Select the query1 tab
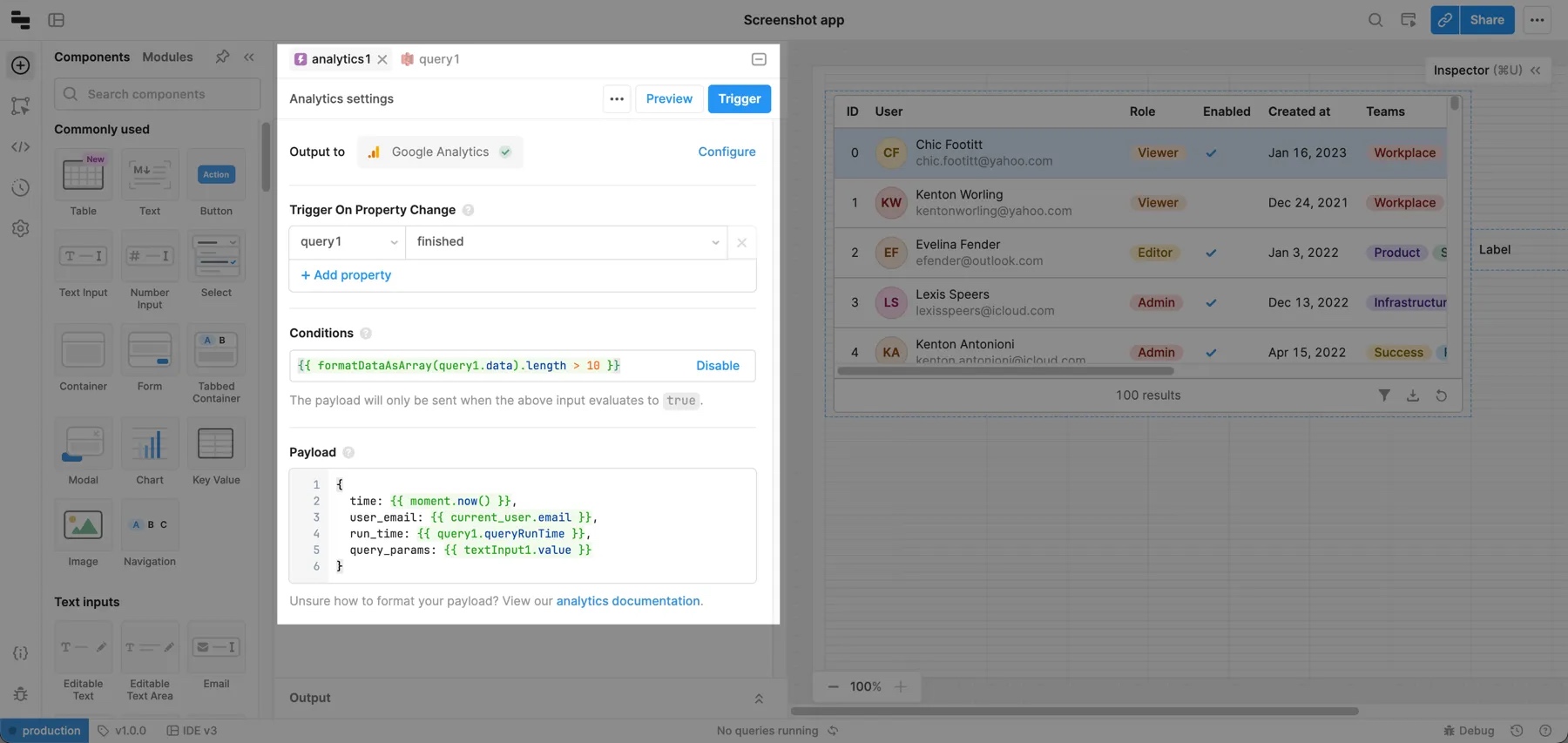Image resolution: width=1568 pixels, height=743 pixels. coord(430,59)
